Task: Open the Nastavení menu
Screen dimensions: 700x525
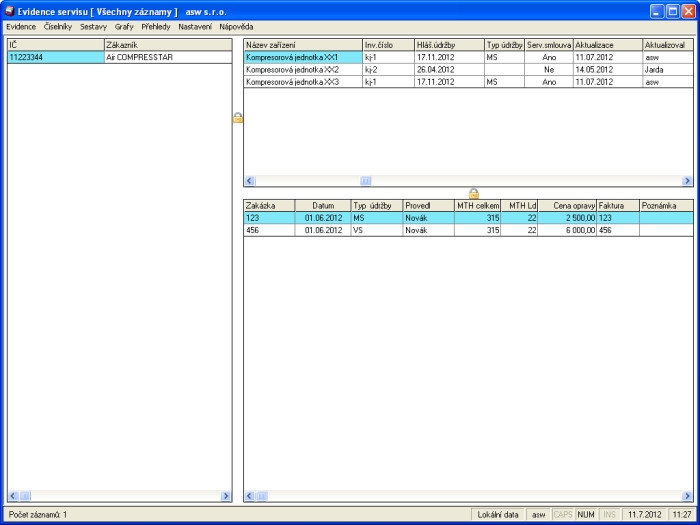Action: point(195,27)
